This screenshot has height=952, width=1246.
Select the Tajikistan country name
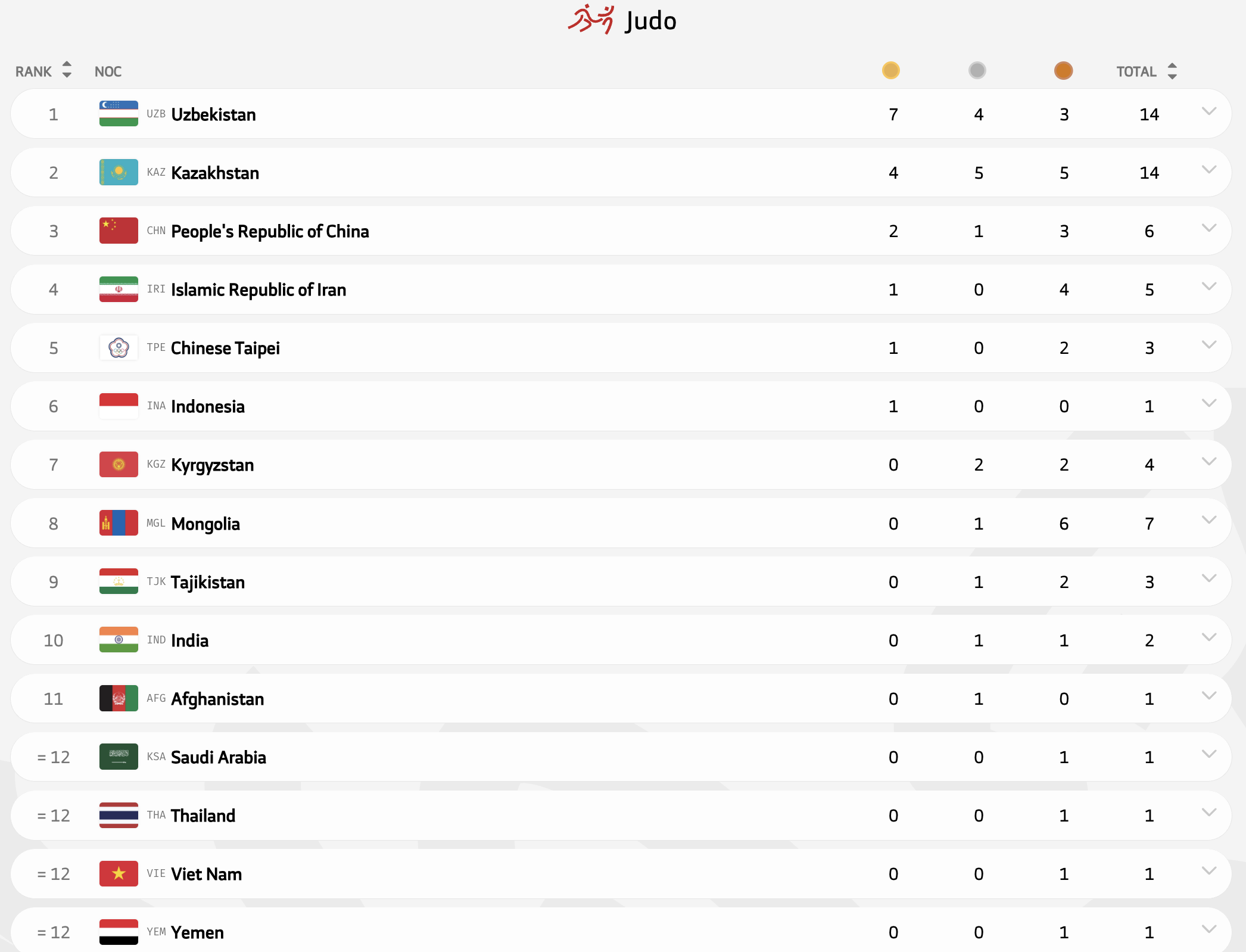207,582
